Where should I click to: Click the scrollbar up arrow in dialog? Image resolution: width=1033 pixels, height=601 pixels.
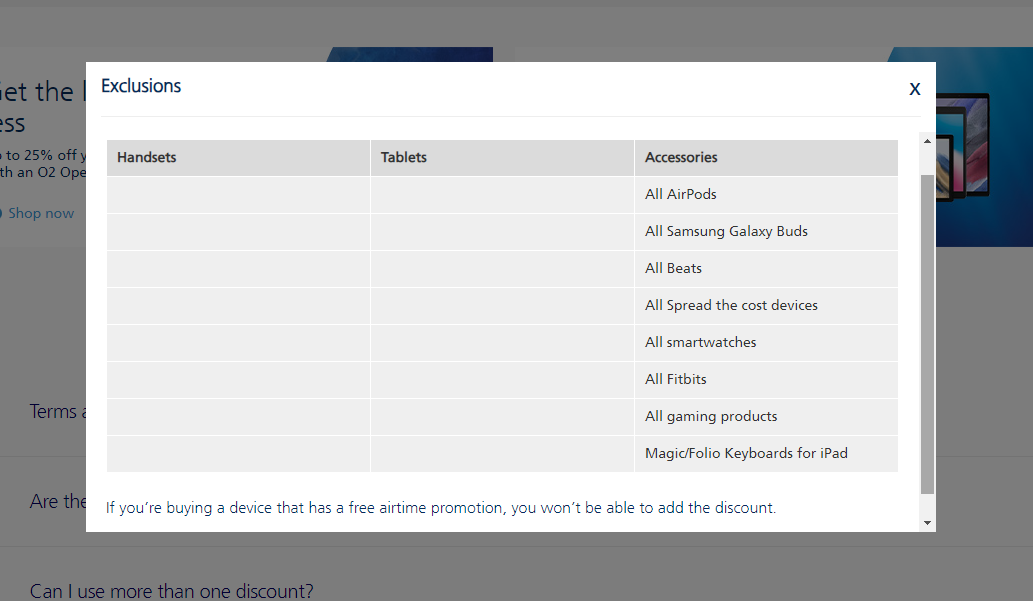(927, 141)
